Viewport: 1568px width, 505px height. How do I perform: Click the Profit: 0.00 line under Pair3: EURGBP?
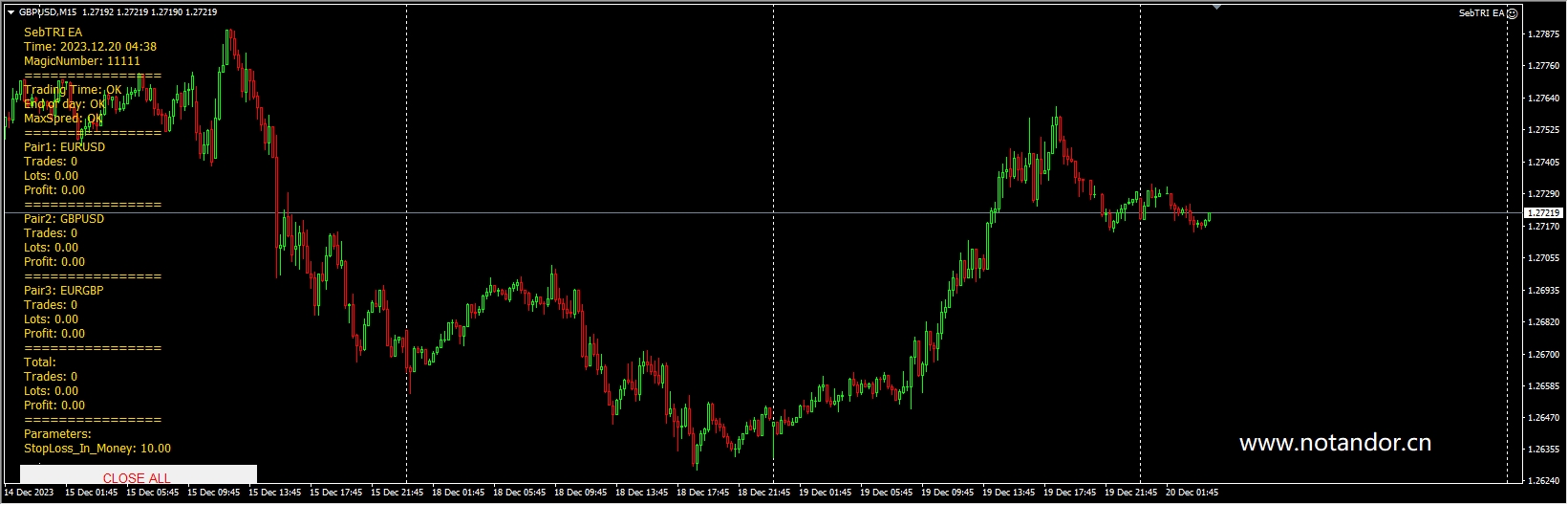tap(54, 334)
